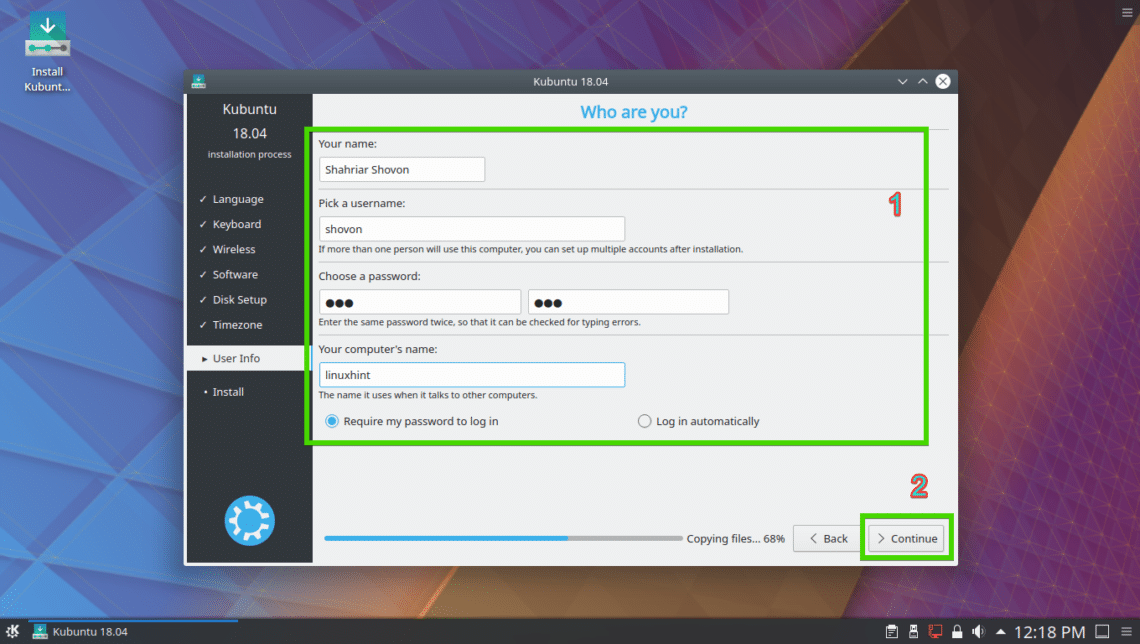1140x644 pixels.
Task: Click the Pick a username field
Action: point(472,229)
